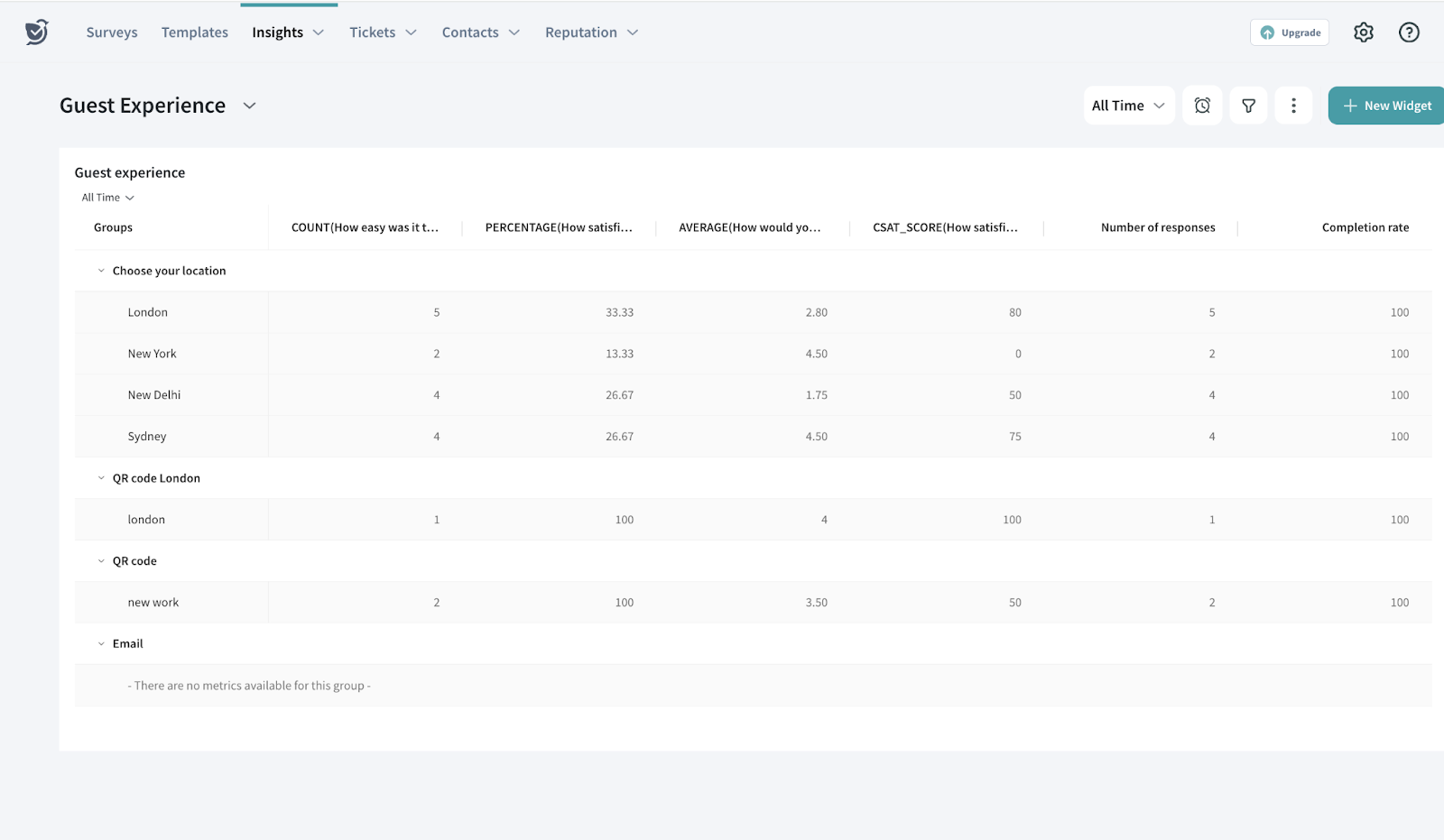Click the Completion rate column header
The width and height of the screenshot is (1444, 840).
click(1365, 227)
